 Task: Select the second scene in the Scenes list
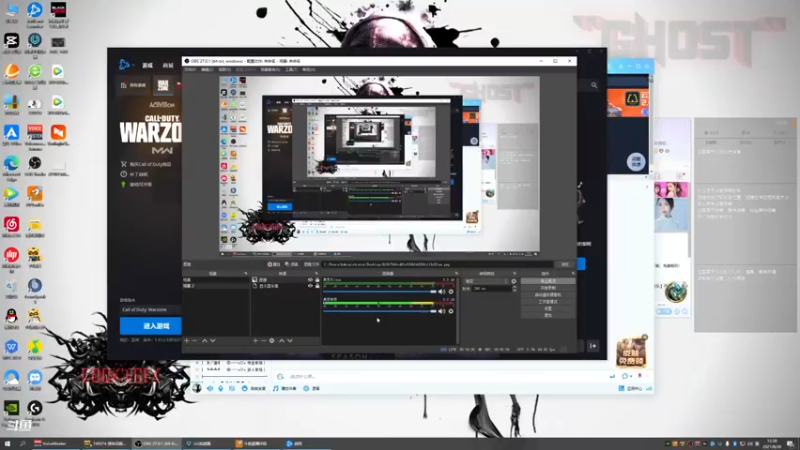215,286
